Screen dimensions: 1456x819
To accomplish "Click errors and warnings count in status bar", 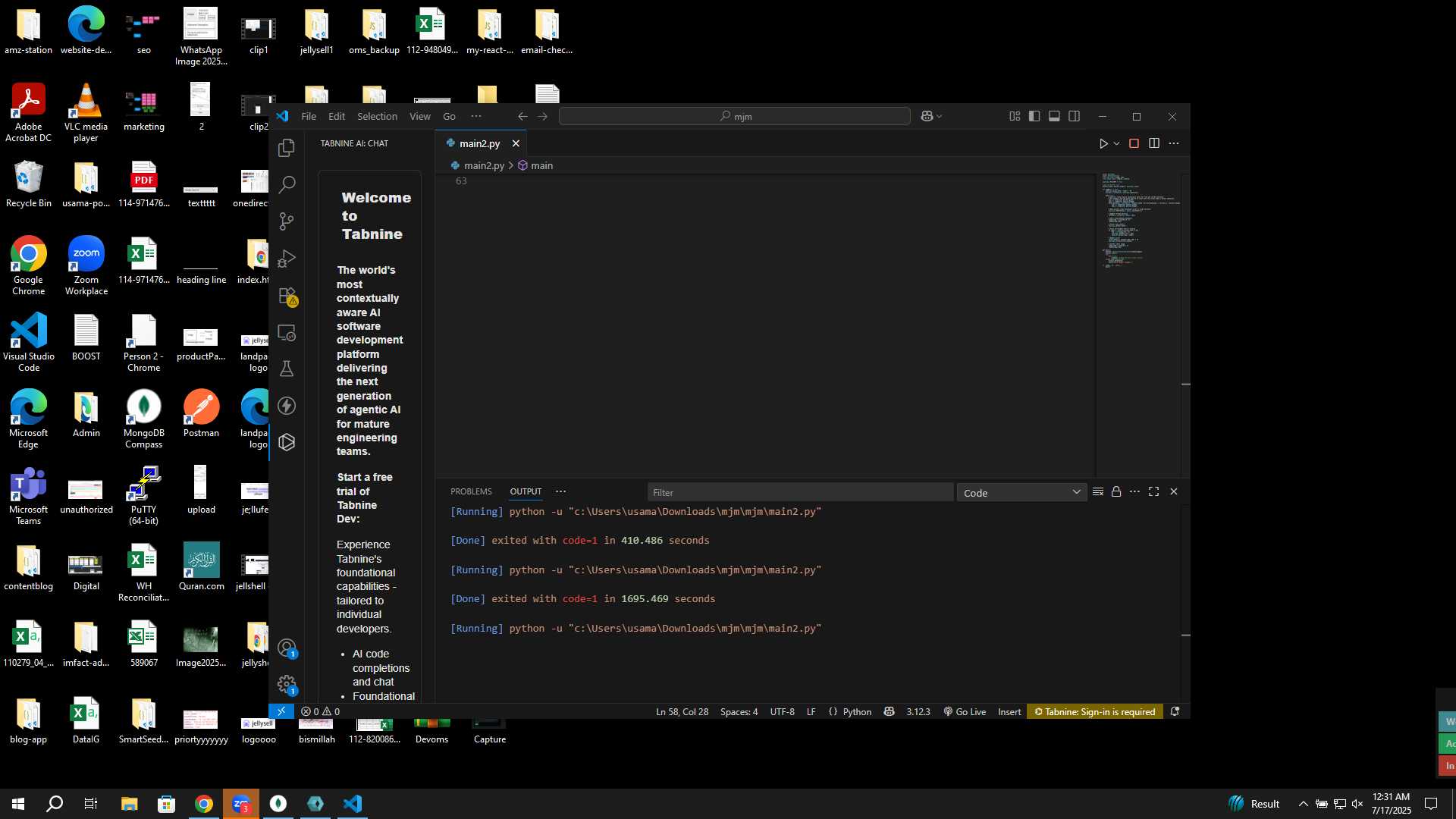I will (x=320, y=712).
